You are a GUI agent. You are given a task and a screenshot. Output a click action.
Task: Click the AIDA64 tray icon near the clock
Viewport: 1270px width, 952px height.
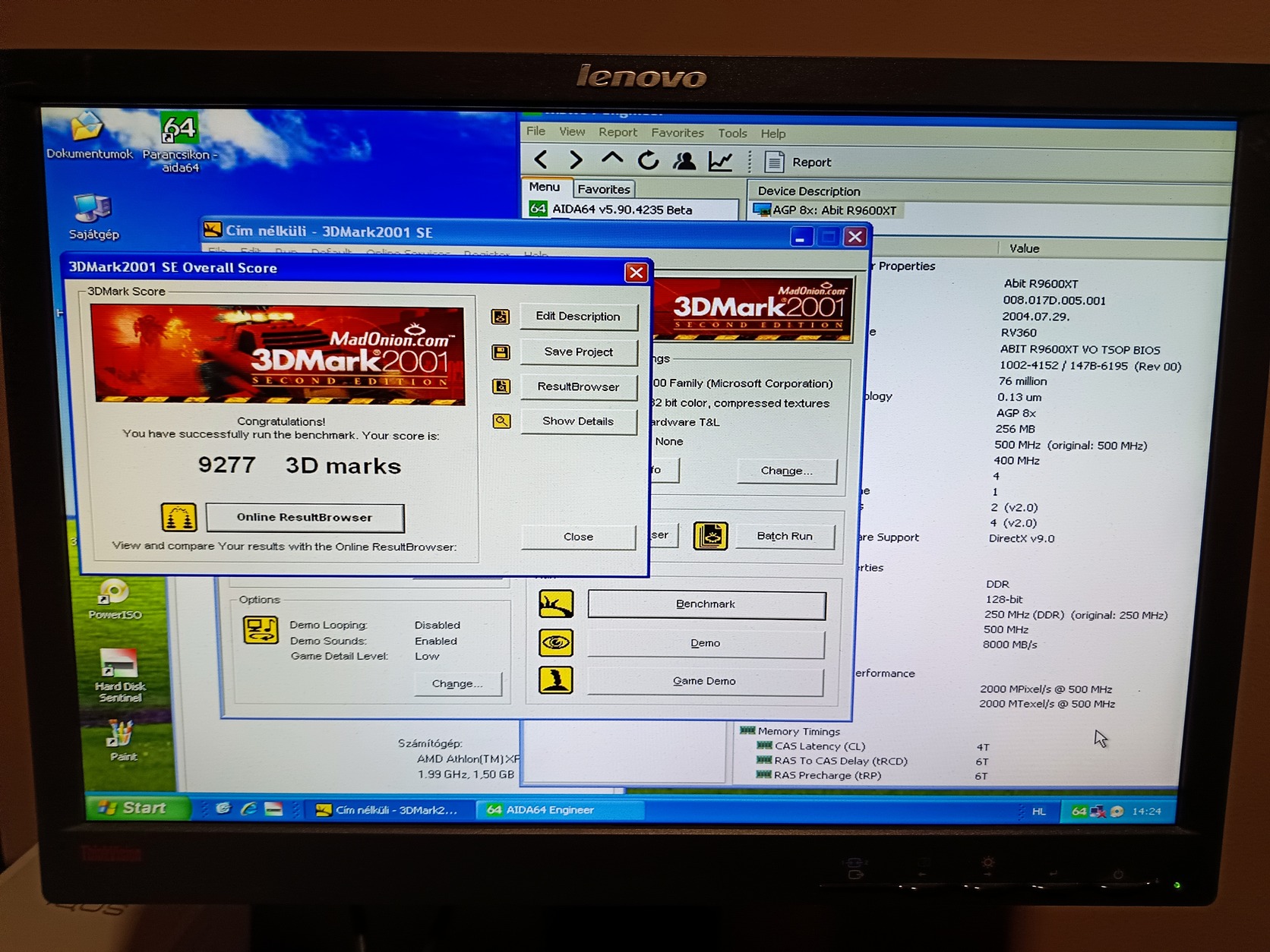click(x=1079, y=812)
